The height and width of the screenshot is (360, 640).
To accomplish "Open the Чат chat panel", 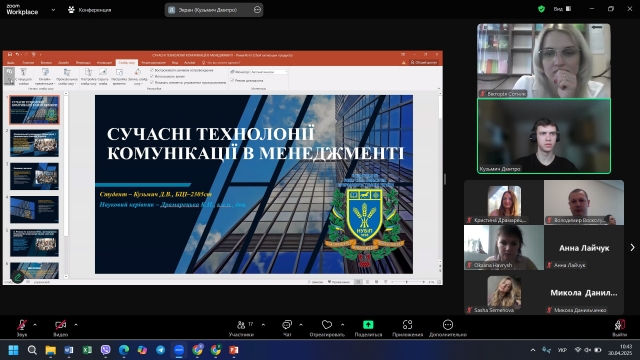I will pos(287,328).
